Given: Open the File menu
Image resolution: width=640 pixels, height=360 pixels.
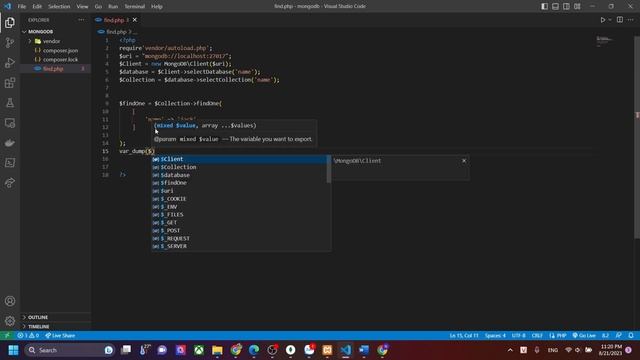Looking at the screenshot, I should [22, 7].
